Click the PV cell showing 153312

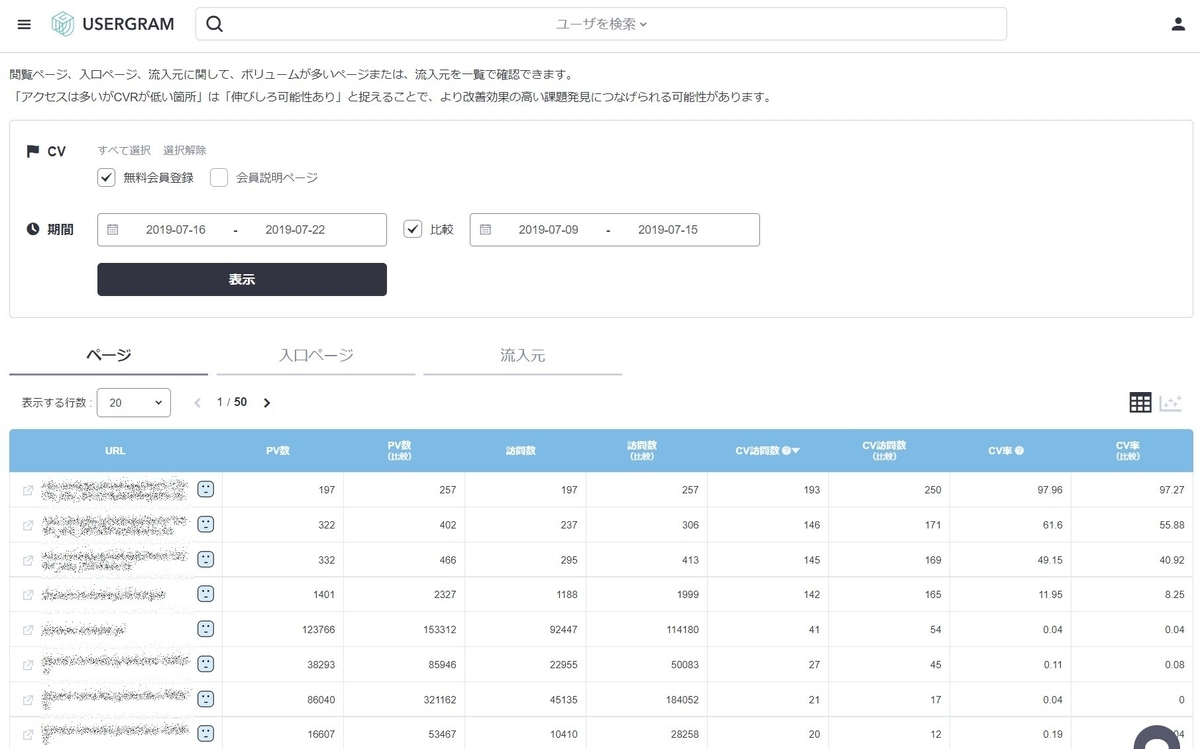[x=404, y=629]
